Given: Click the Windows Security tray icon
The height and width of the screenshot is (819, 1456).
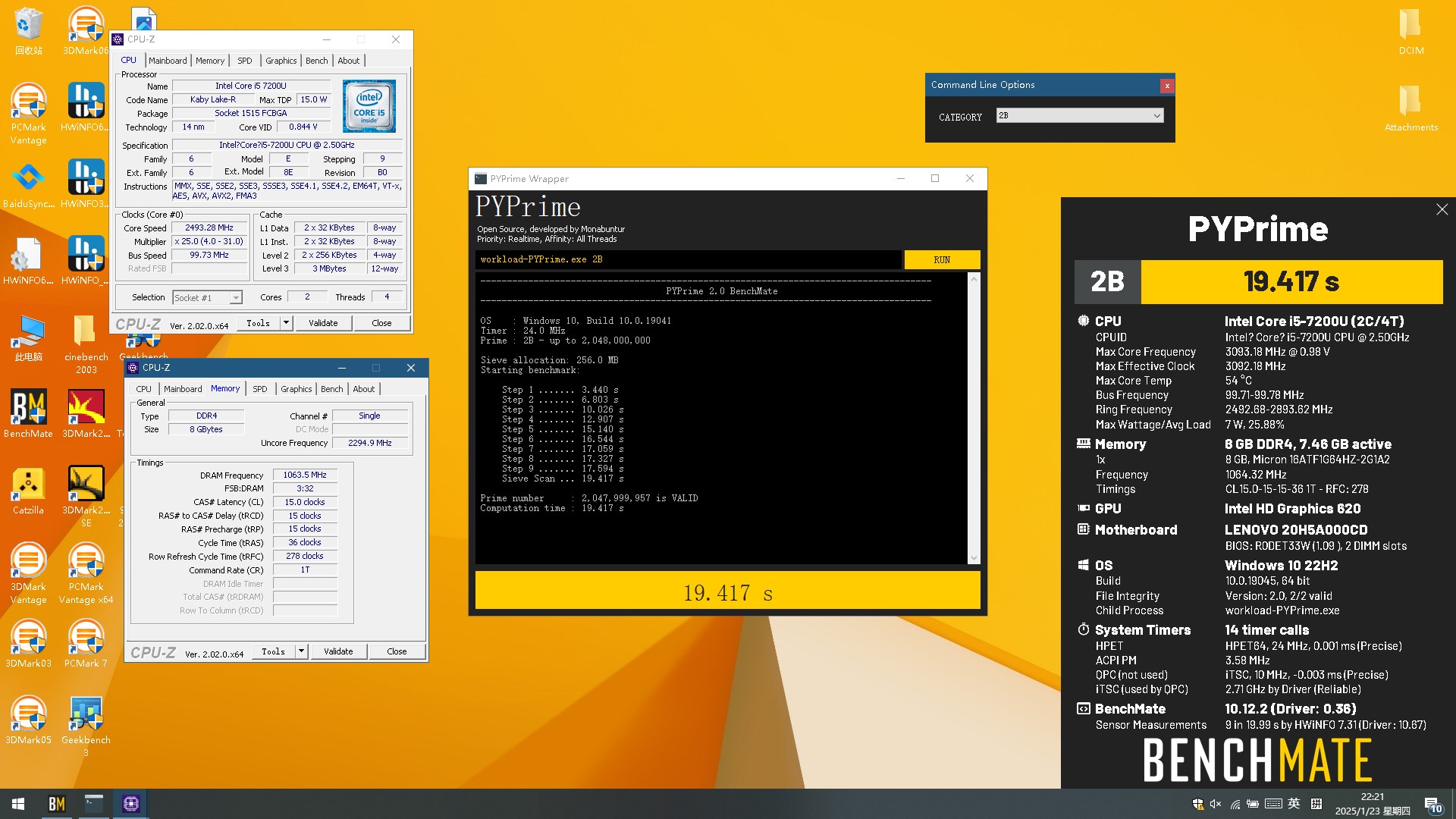Looking at the screenshot, I should coord(1197,804).
